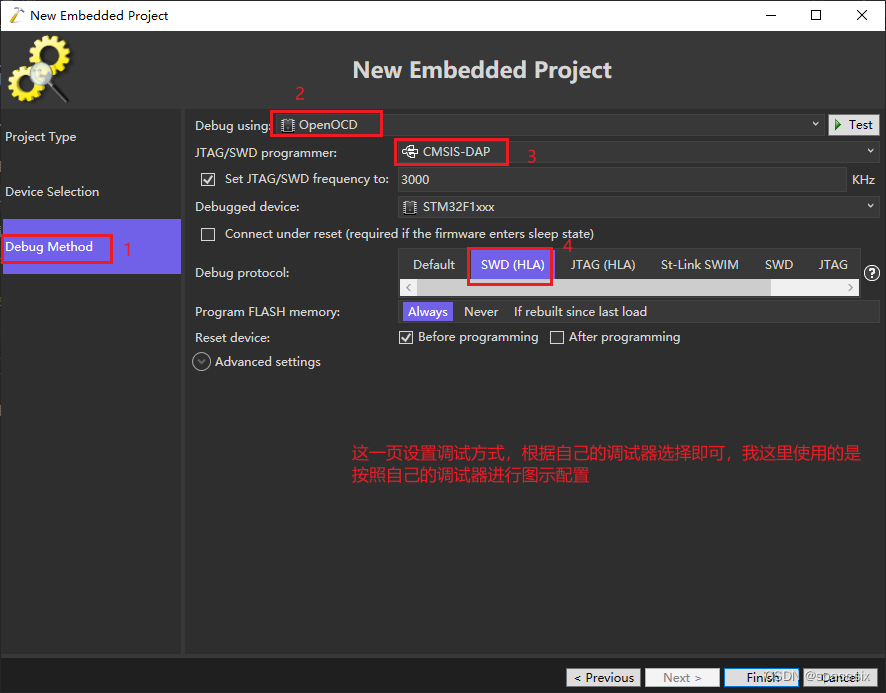Click the CMSIS-DAP programmer icon
The width and height of the screenshot is (886, 693).
(x=411, y=152)
